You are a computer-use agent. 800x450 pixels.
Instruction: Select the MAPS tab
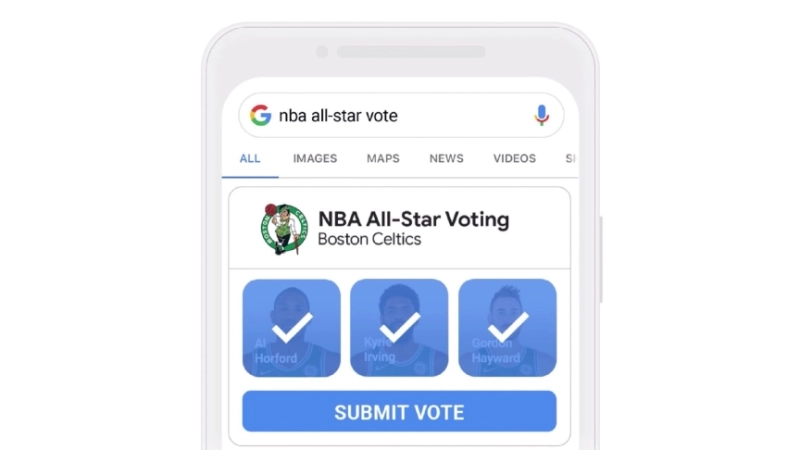383,159
